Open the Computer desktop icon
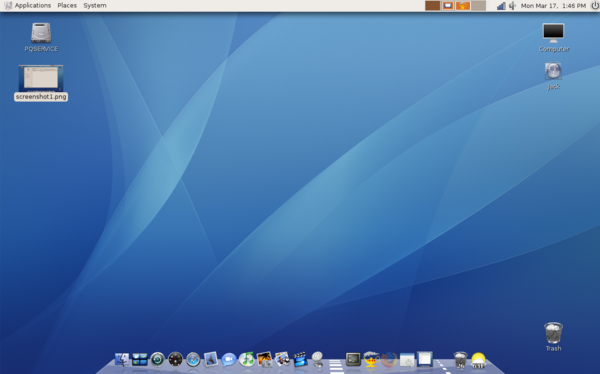 pyautogui.click(x=554, y=38)
